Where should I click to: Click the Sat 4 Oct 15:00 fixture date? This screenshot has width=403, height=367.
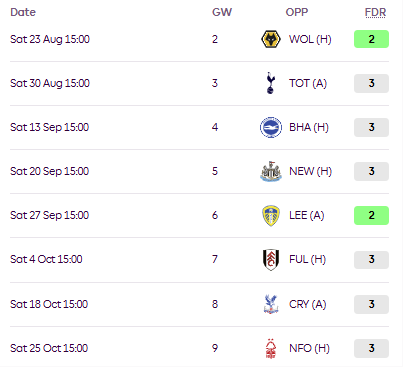tap(46, 259)
